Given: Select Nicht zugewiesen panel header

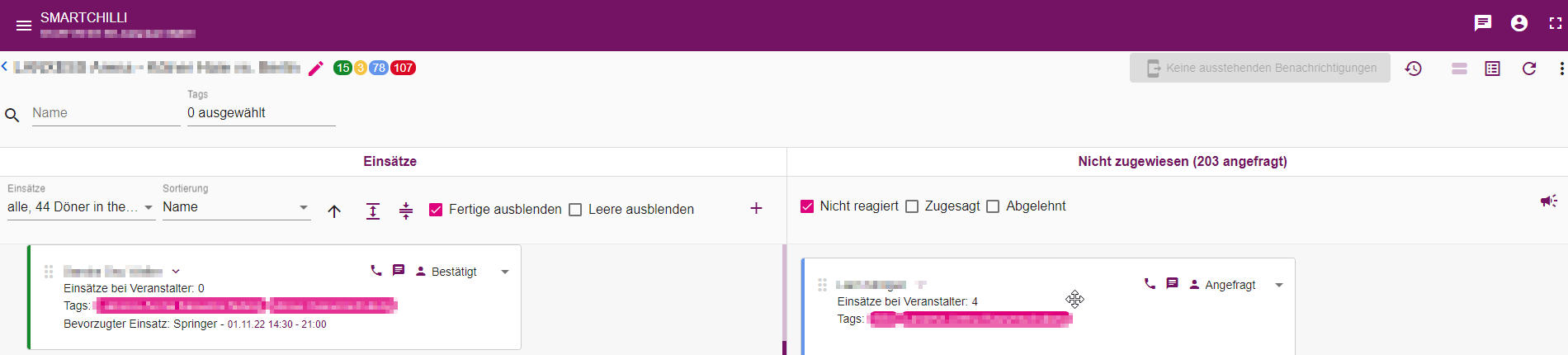Looking at the screenshot, I should pyautogui.click(x=1183, y=162).
